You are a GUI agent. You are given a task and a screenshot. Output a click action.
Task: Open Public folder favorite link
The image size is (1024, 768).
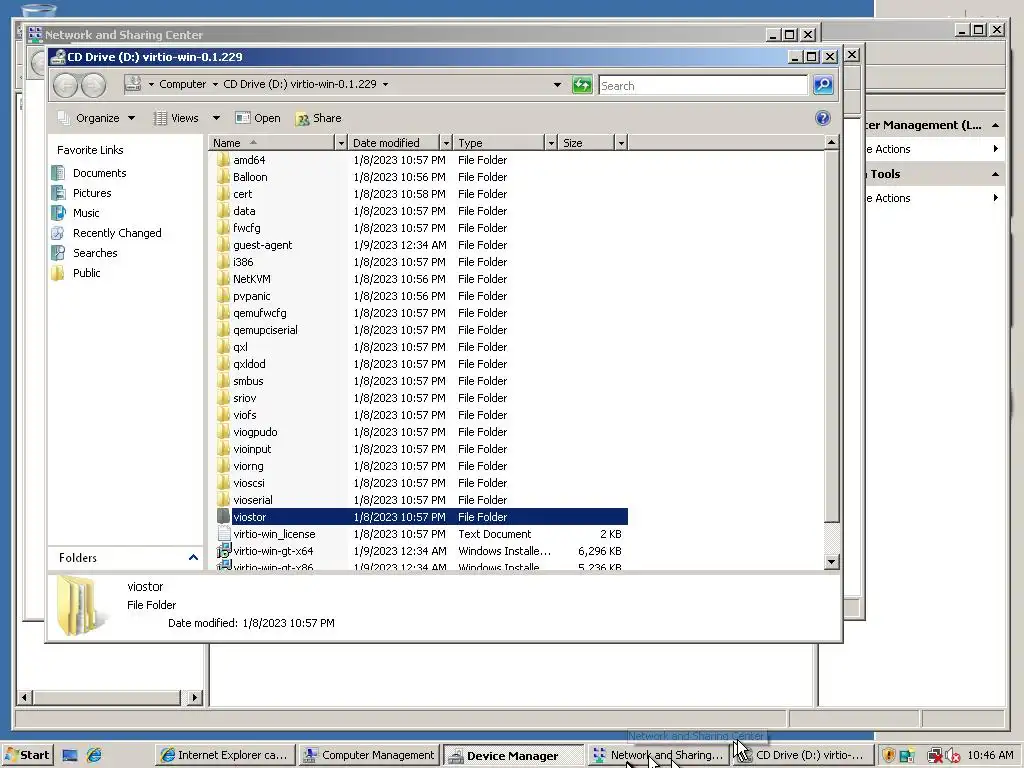coord(86,273)
